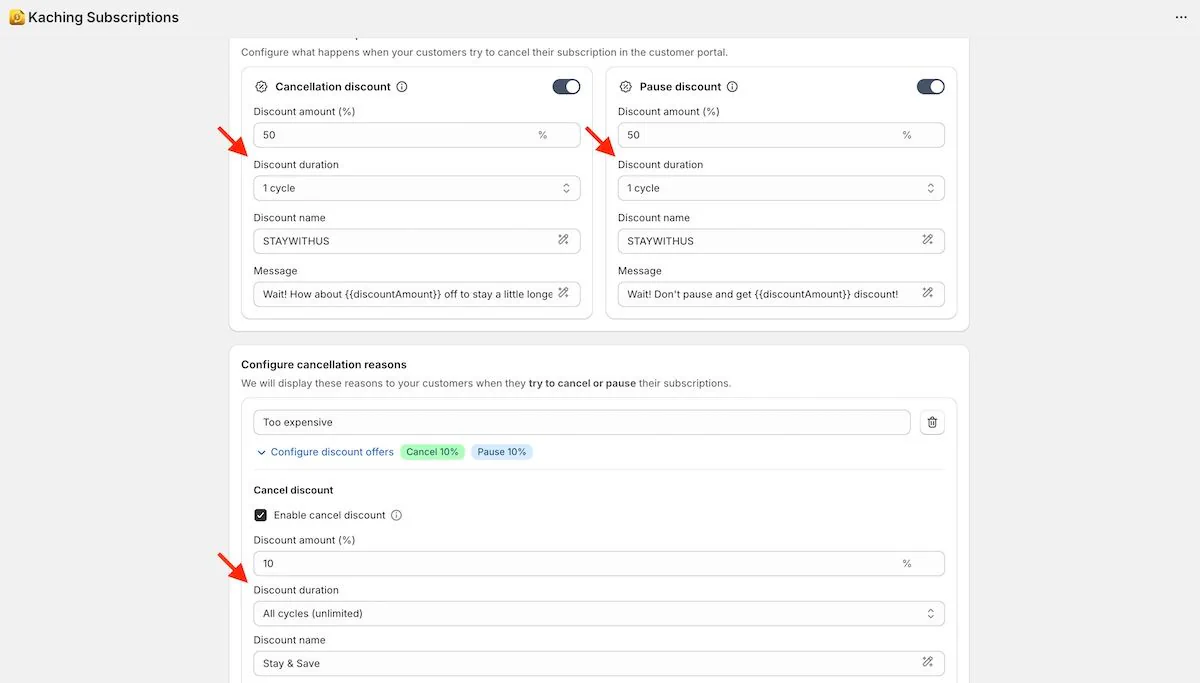Edit the Cancellation discount message field
Image resolution: width=1200 pixels, height=683 pixels.
pyautogui.click(x=417, y=294)
